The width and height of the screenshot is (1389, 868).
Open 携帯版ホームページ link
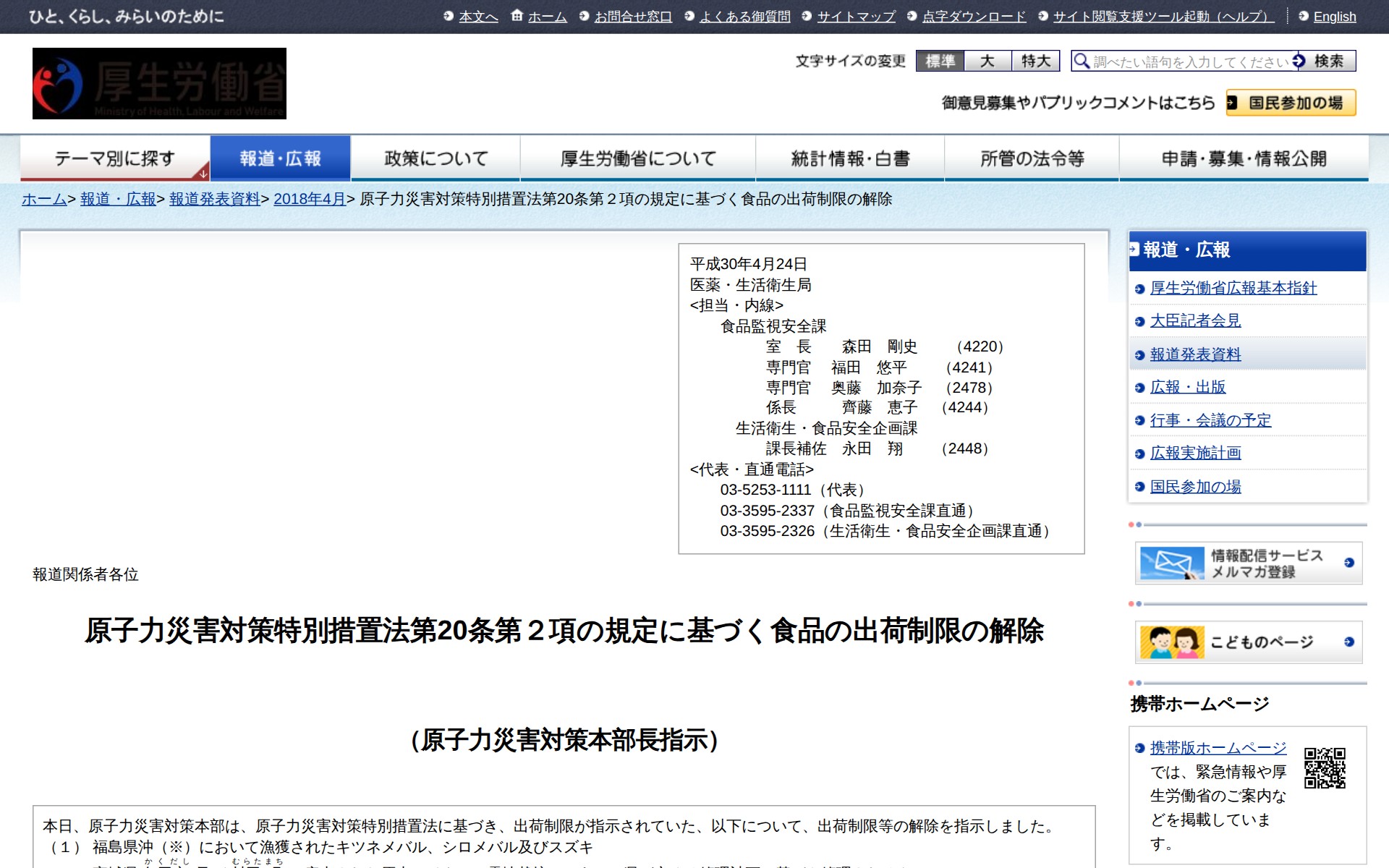[x=1218, y=748]
